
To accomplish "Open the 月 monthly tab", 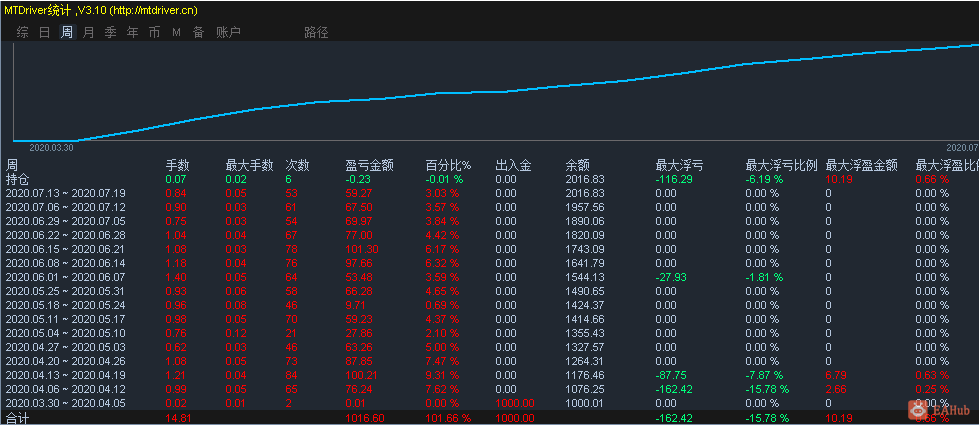I will tap(89, 32).
